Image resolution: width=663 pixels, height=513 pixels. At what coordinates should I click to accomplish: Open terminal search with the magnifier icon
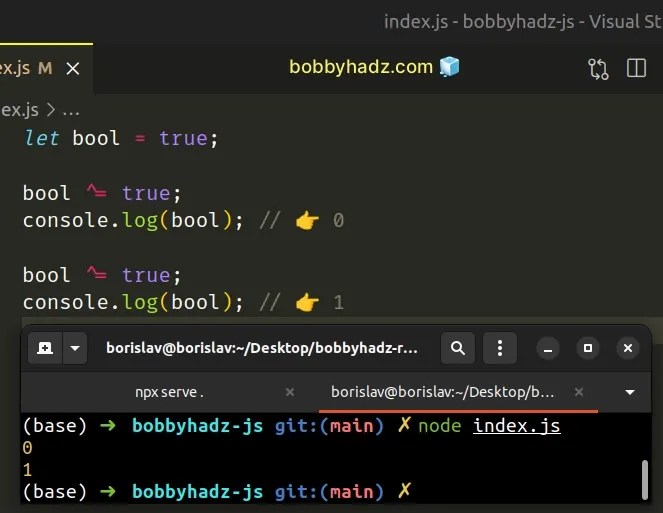(x=458, y=348)
